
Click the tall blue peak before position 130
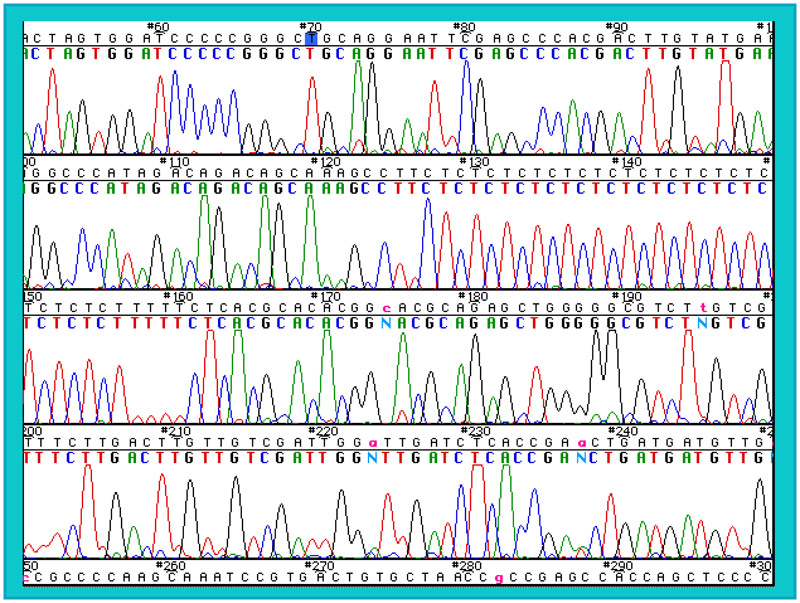click(x=427, y=230)
